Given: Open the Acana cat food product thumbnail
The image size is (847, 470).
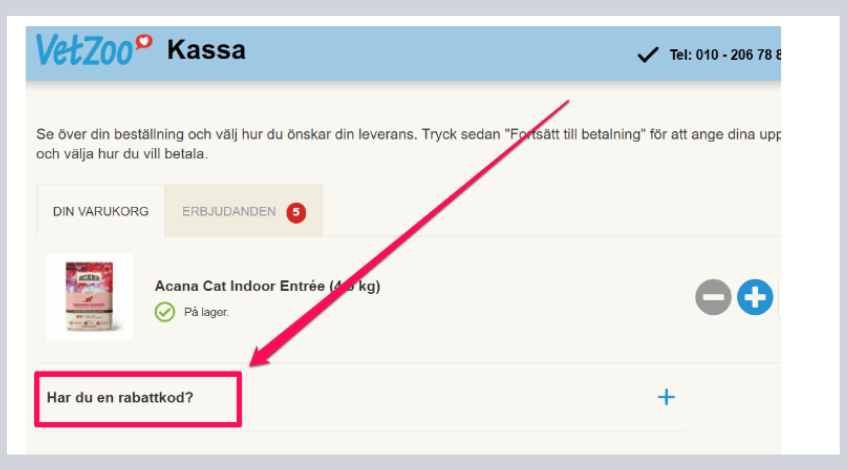Looking at the screenshot, I should (x=90, y=297).
